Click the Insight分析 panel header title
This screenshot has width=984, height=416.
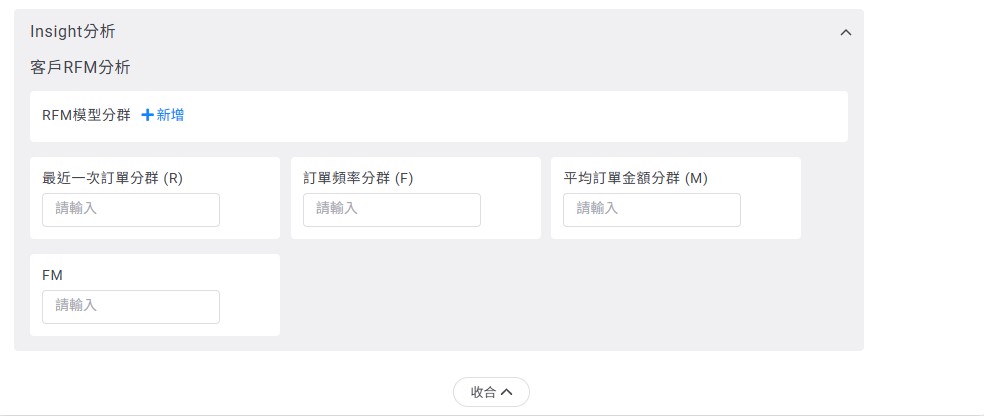72,32
